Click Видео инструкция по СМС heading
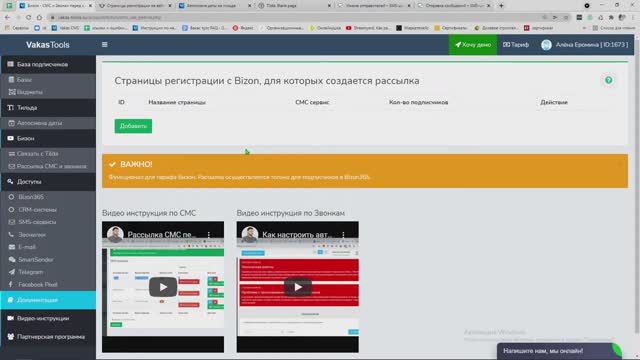Image resolution: width=640 pixels, height=360 pixels. (149, 213)
